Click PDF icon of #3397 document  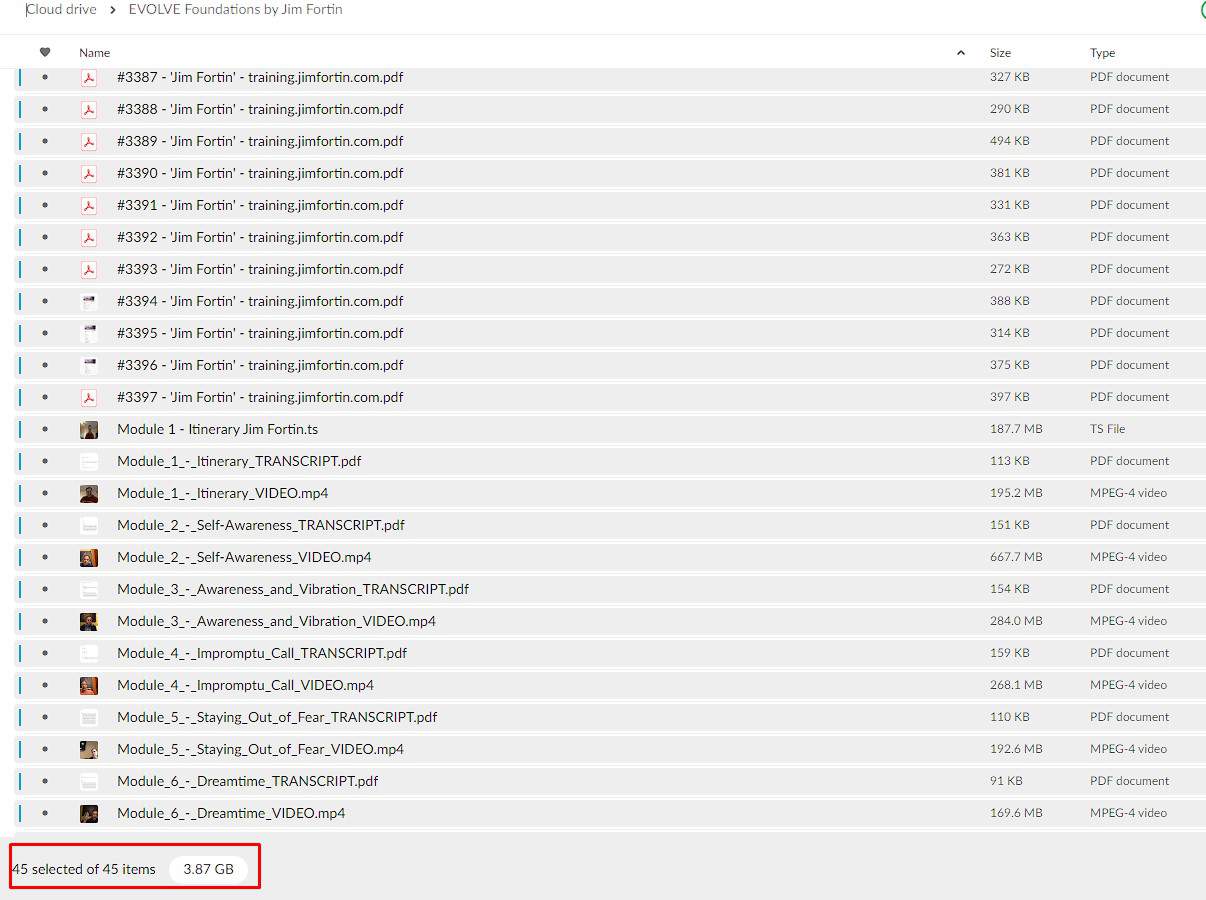click(x=89, y=397)
